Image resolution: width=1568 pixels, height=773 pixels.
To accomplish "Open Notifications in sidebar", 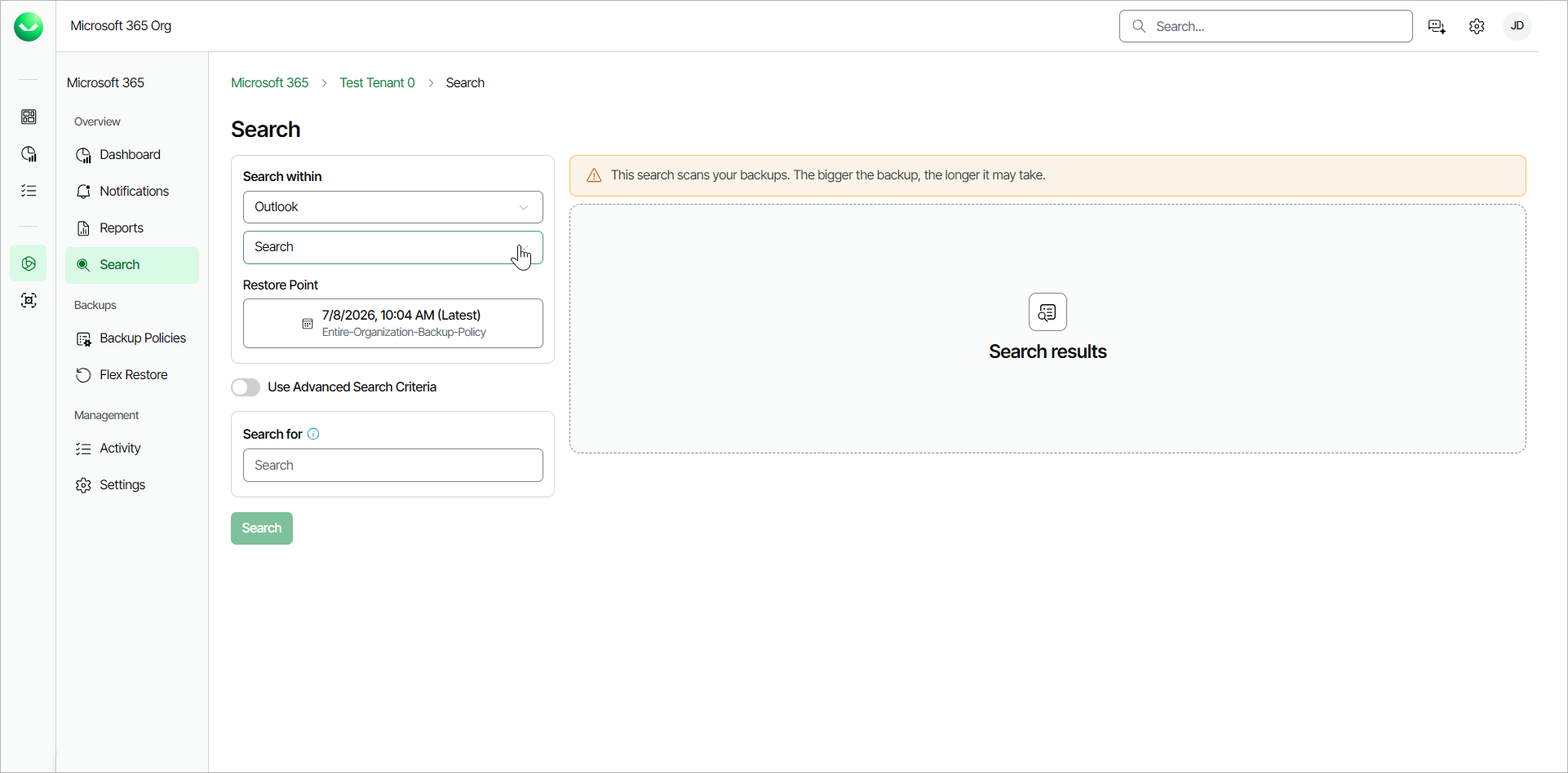I will [x=132, y=192].
